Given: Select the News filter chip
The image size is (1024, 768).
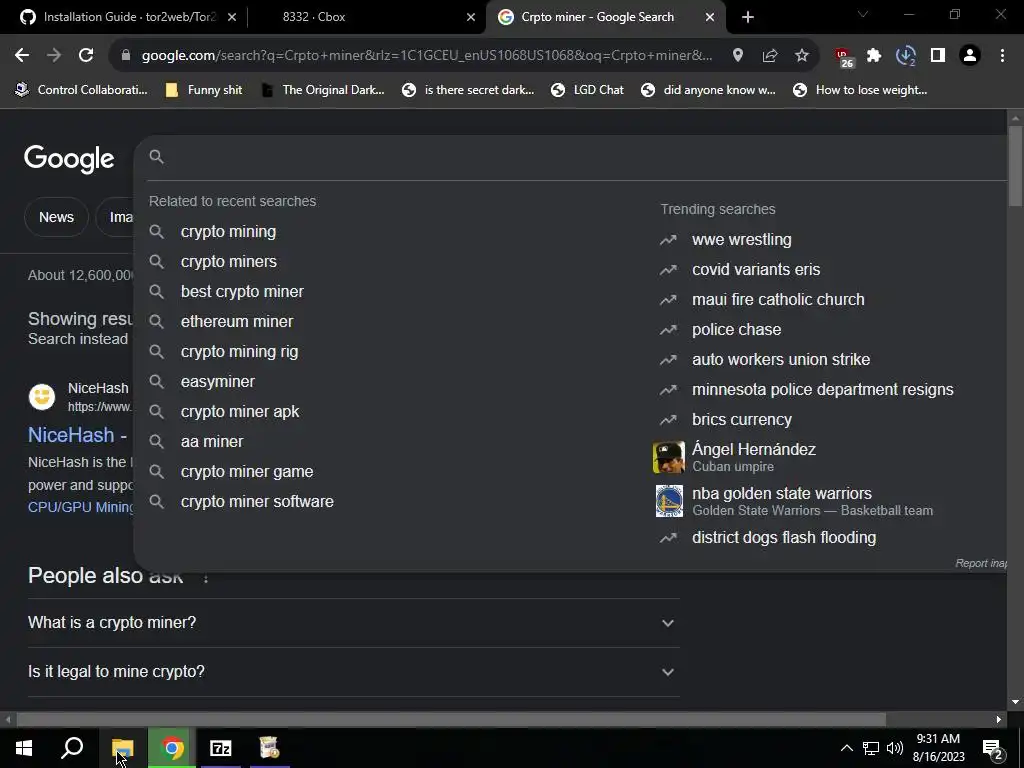Looking at the screenshot, I should click(56, 217).
